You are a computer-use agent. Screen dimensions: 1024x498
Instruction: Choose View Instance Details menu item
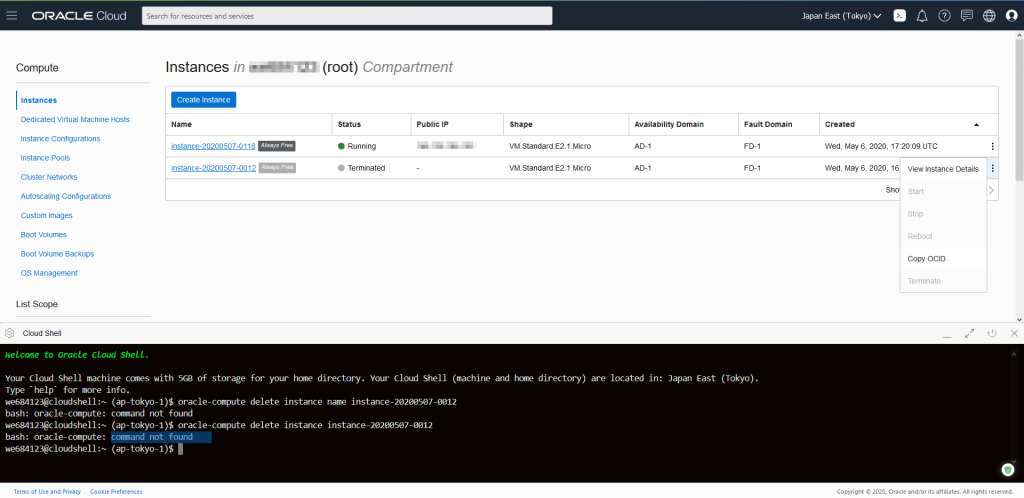943,169
